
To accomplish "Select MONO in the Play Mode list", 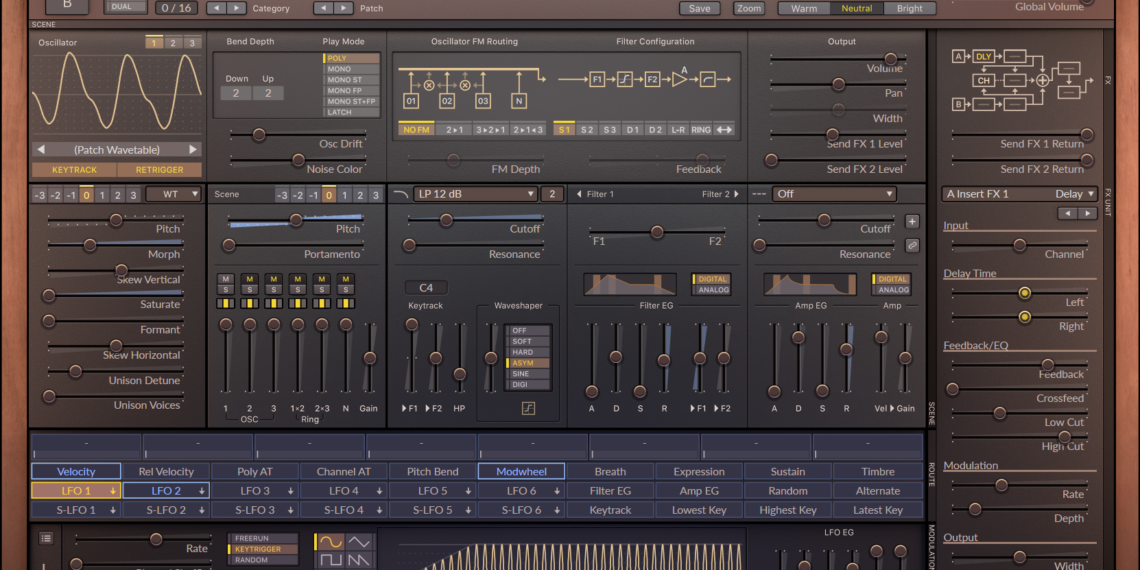I will (351, 69).
